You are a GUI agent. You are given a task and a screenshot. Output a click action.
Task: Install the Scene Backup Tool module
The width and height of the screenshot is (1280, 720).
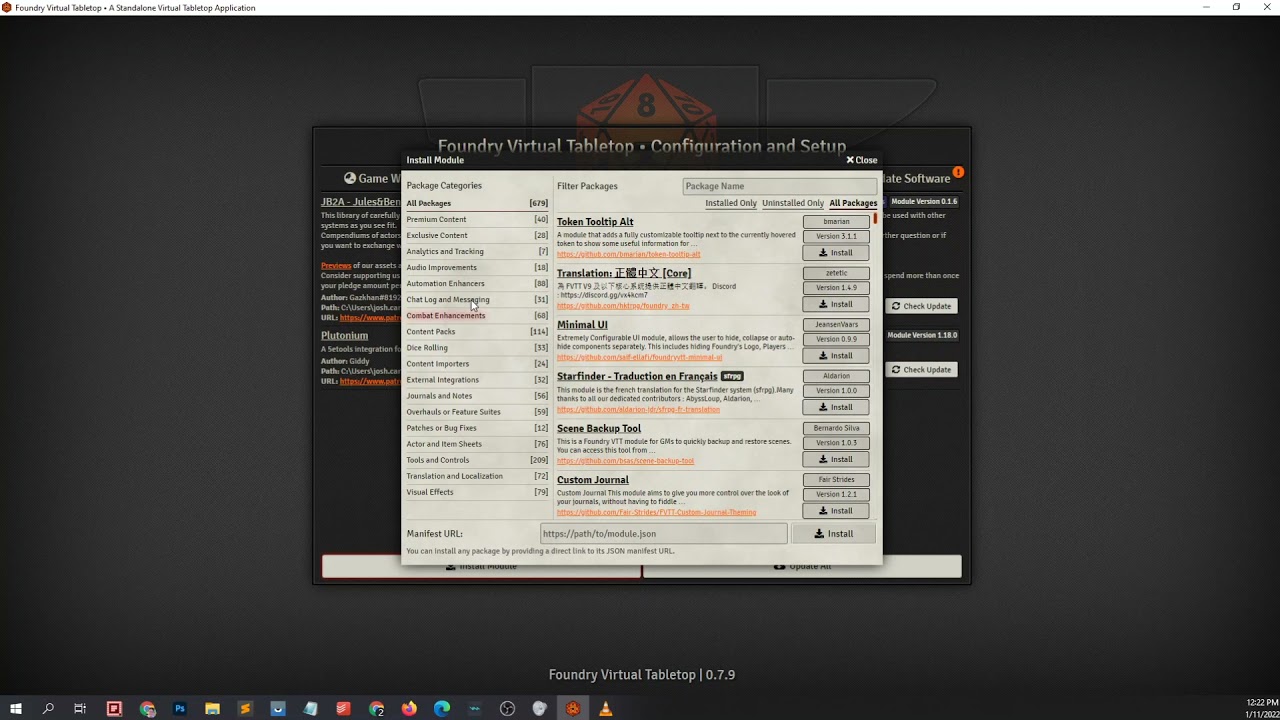point(836,459)
